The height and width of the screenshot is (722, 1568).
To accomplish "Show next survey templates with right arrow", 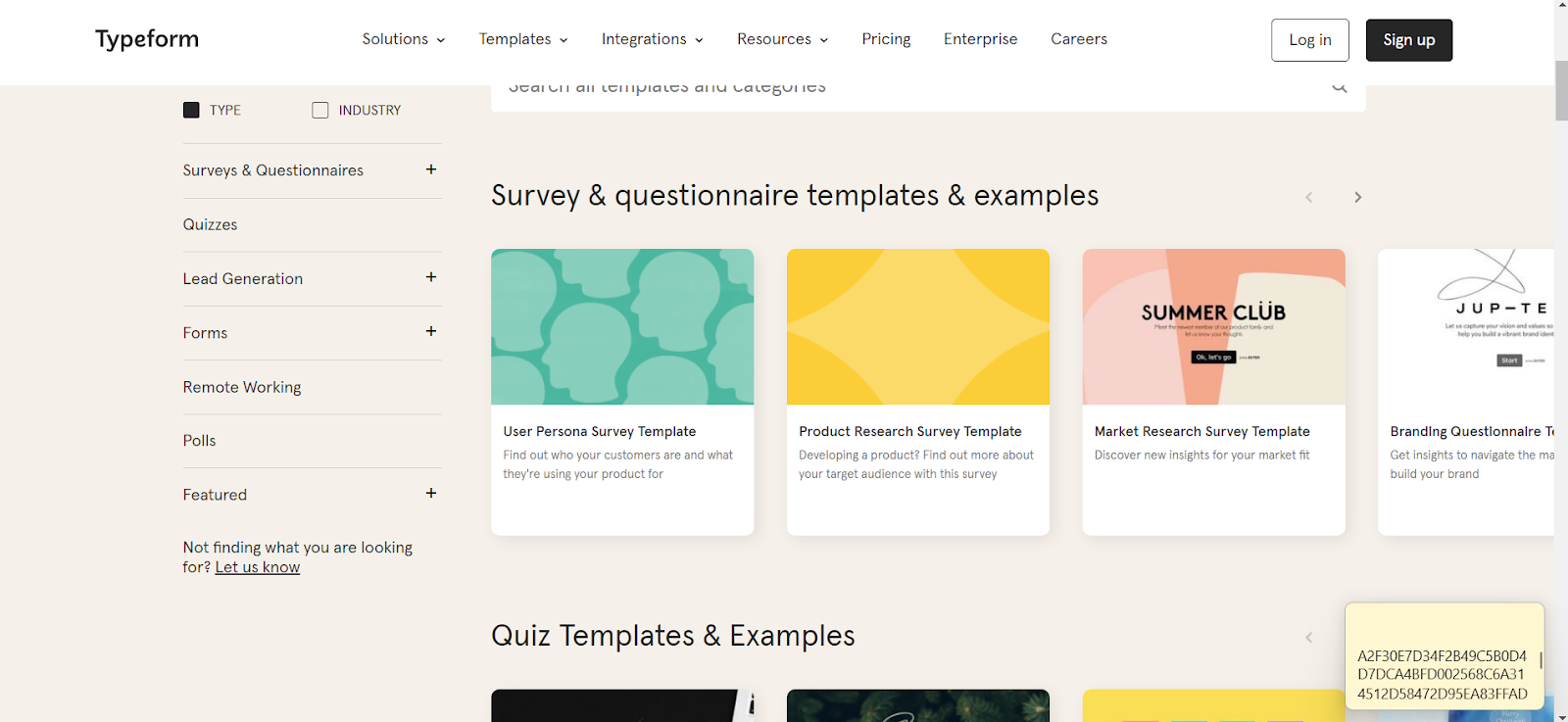I will tap(1357, 197).
